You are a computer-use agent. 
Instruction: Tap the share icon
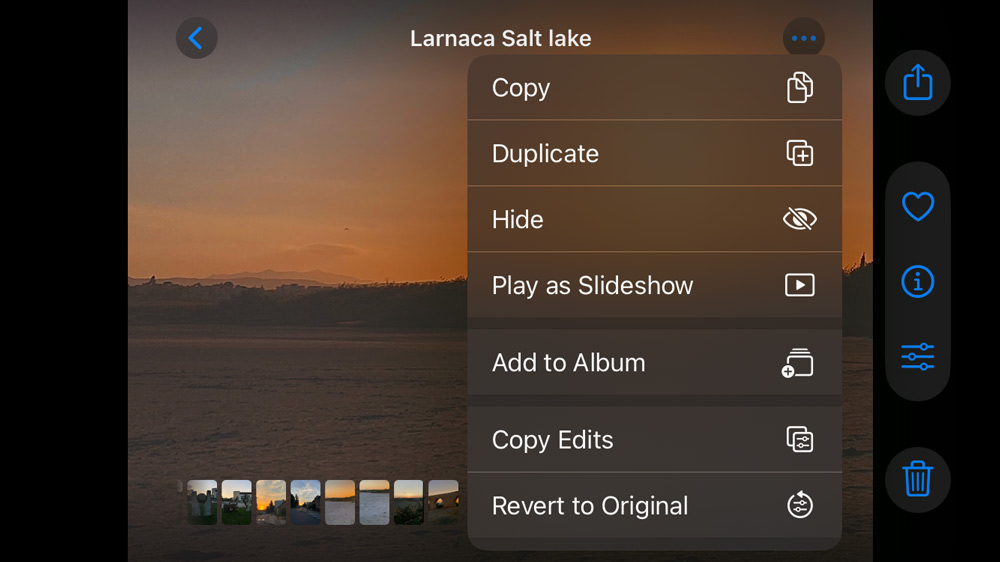point(917,83)
